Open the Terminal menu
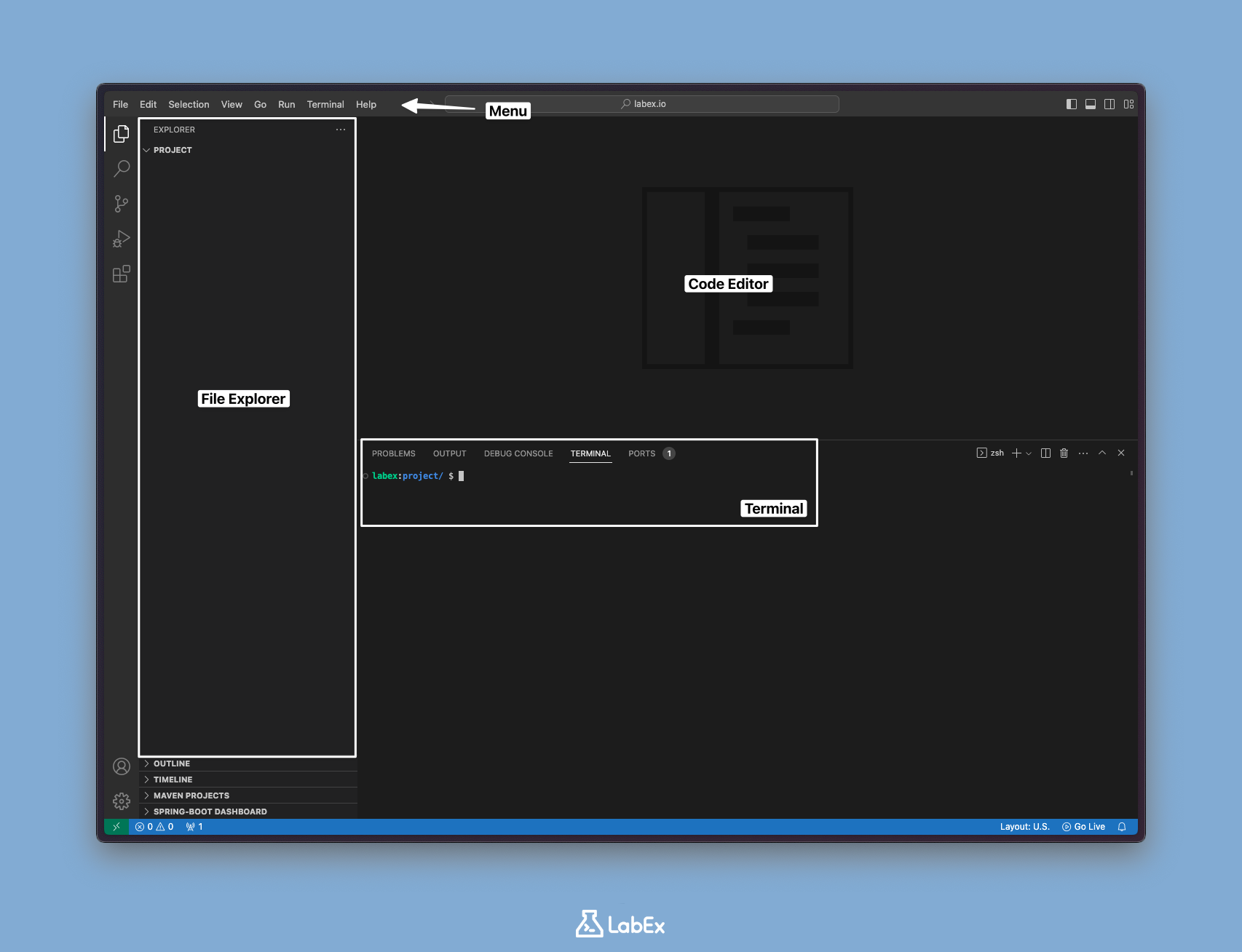The image size is (1242, 952). (x=325, y=104)
